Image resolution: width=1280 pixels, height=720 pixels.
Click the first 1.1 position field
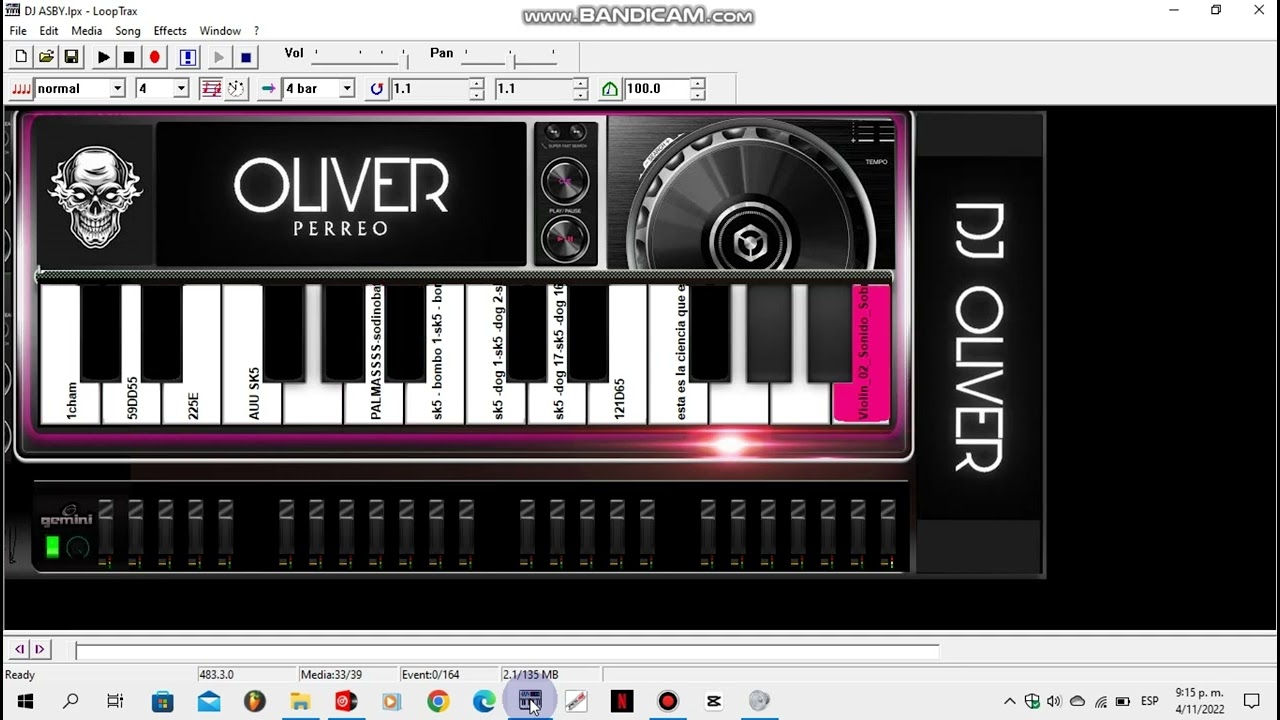click(x=429, y=89)
